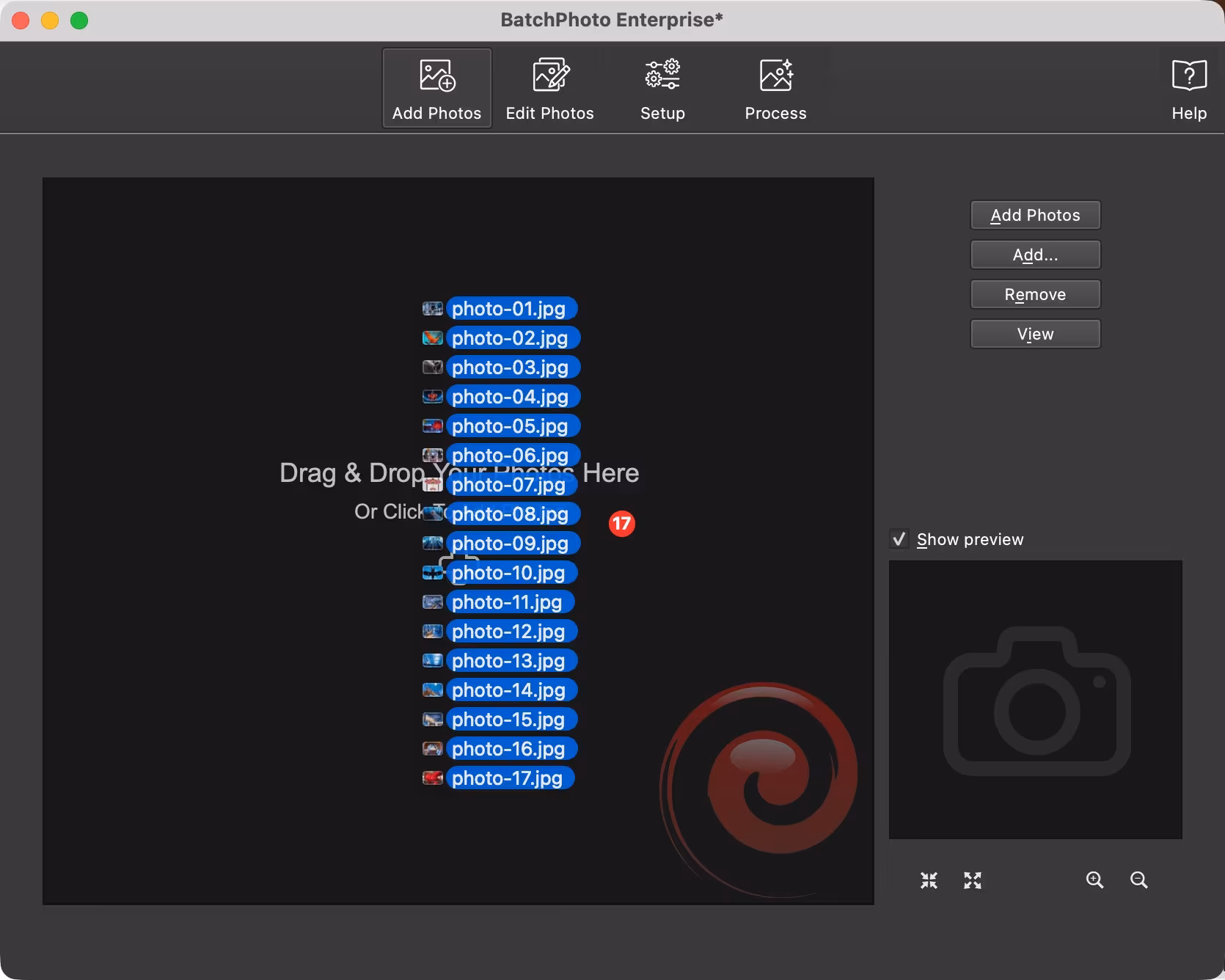Click the photo-12.jpg thumbnail icon

click(433, 632)
